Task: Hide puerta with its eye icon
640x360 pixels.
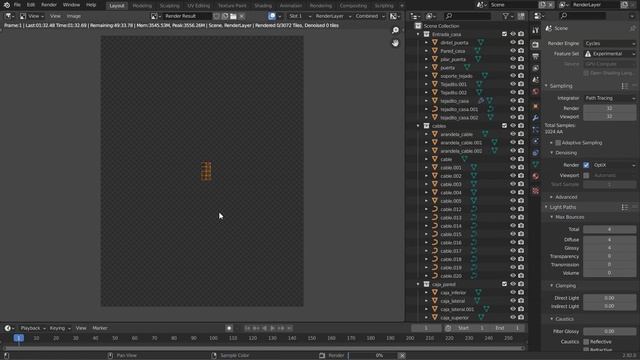Action: pyautogui.click(x=513, y=67)
